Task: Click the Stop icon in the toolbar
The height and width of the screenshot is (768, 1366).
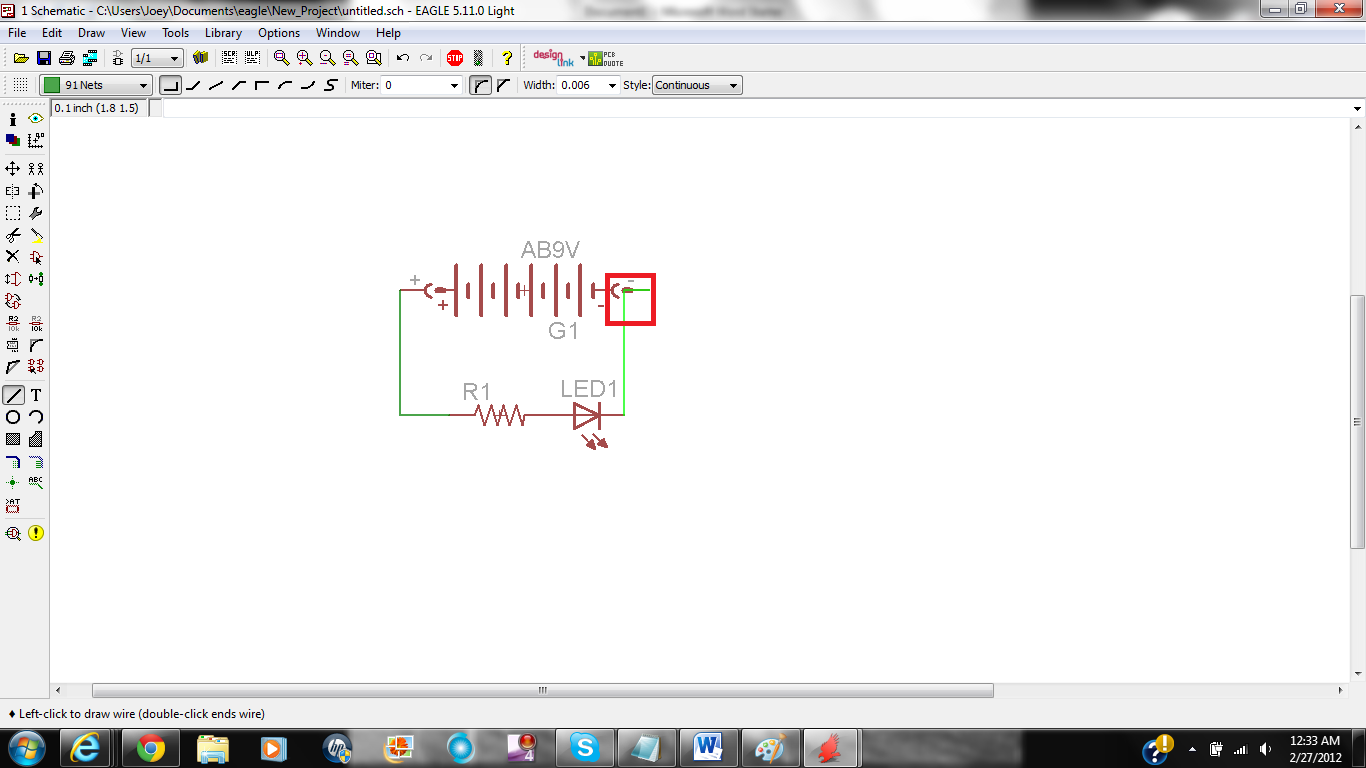Action: click(455, 57)
